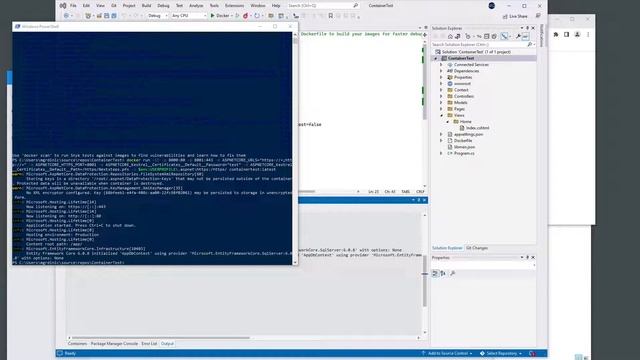Expand the Connected Services node
The width and height of the screenshot is (640, 360).
pos(441,64)
